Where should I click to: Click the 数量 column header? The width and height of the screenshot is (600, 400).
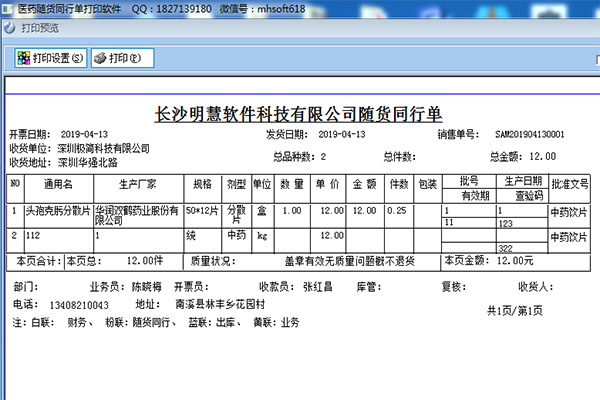292,184
